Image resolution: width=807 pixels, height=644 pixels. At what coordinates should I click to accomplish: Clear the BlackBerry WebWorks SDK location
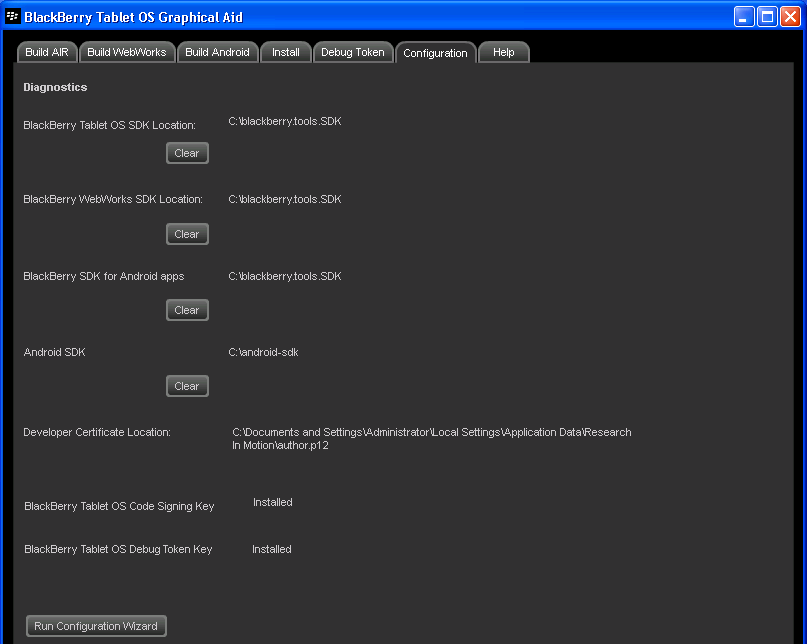coord(187,234)
